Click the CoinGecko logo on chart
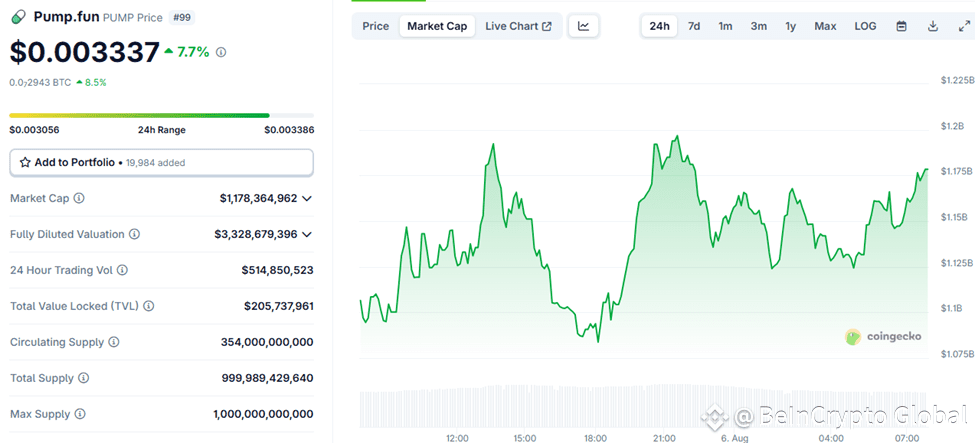The width and height of the screenshot is (975, 443). coord(883,337)
